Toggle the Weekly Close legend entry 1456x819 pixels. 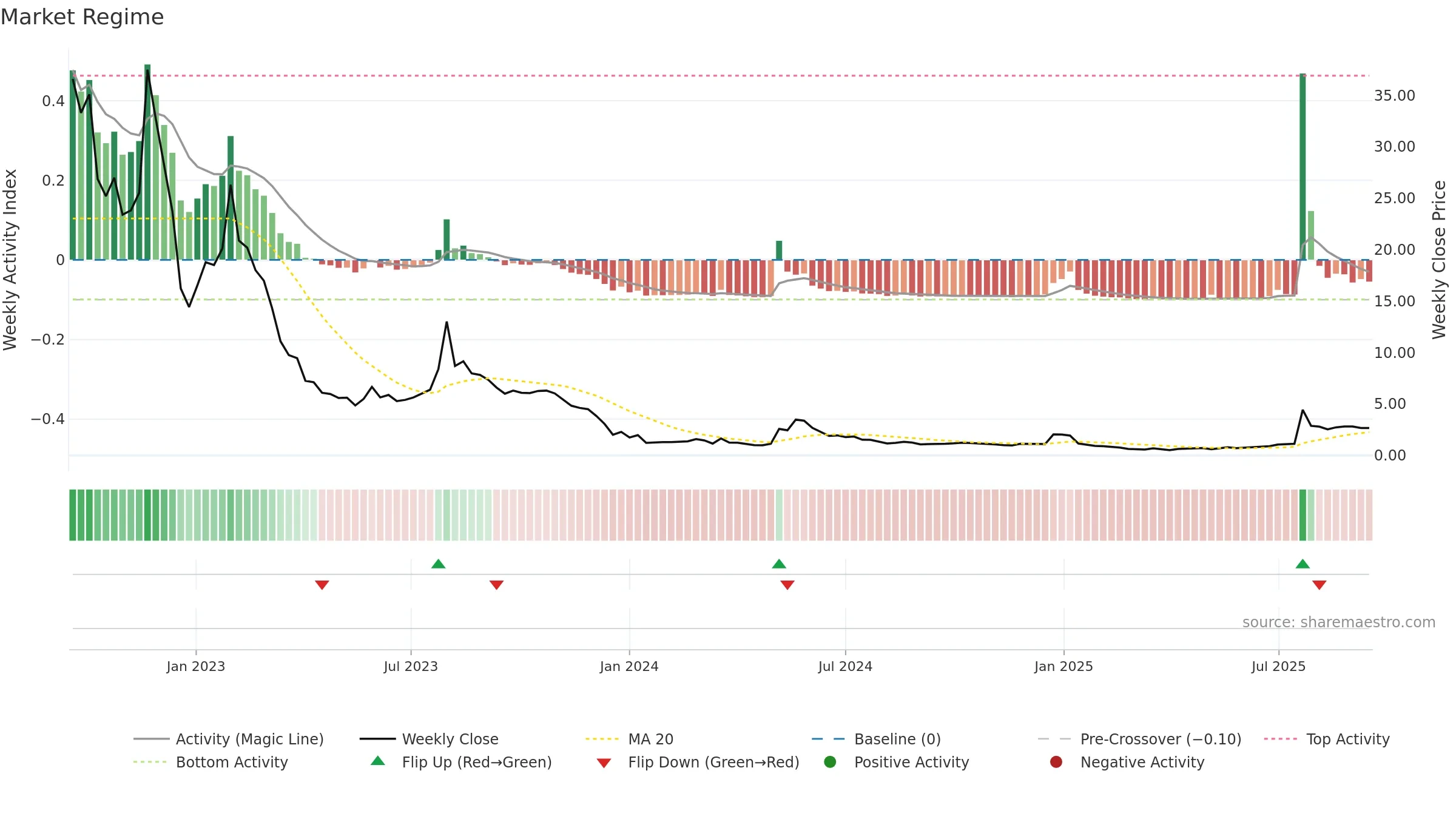[x=429, y=739]
